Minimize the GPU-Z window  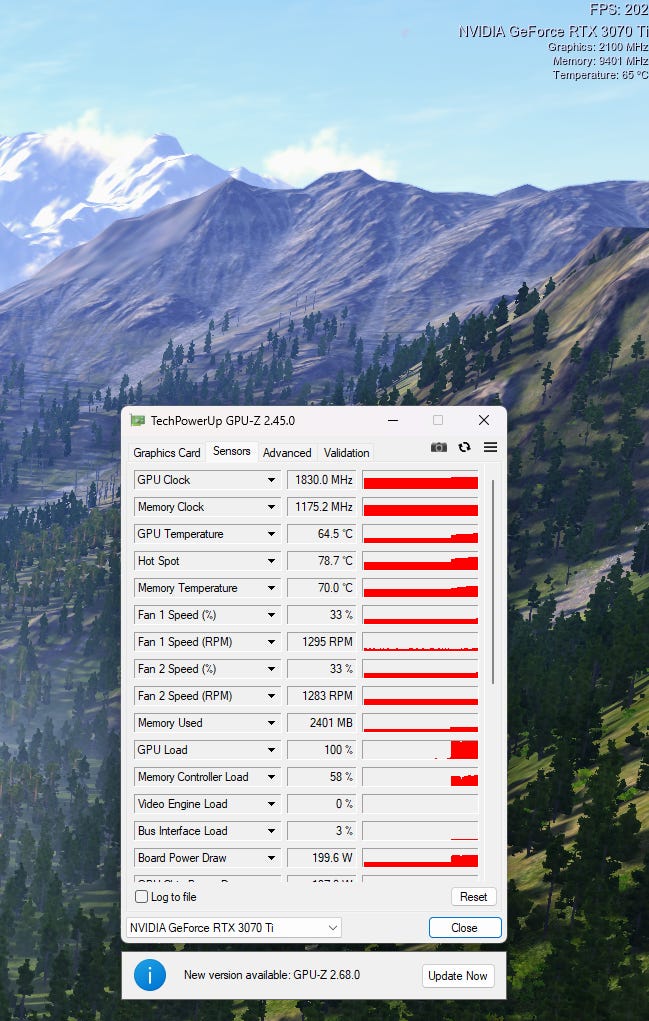[393, 421]
